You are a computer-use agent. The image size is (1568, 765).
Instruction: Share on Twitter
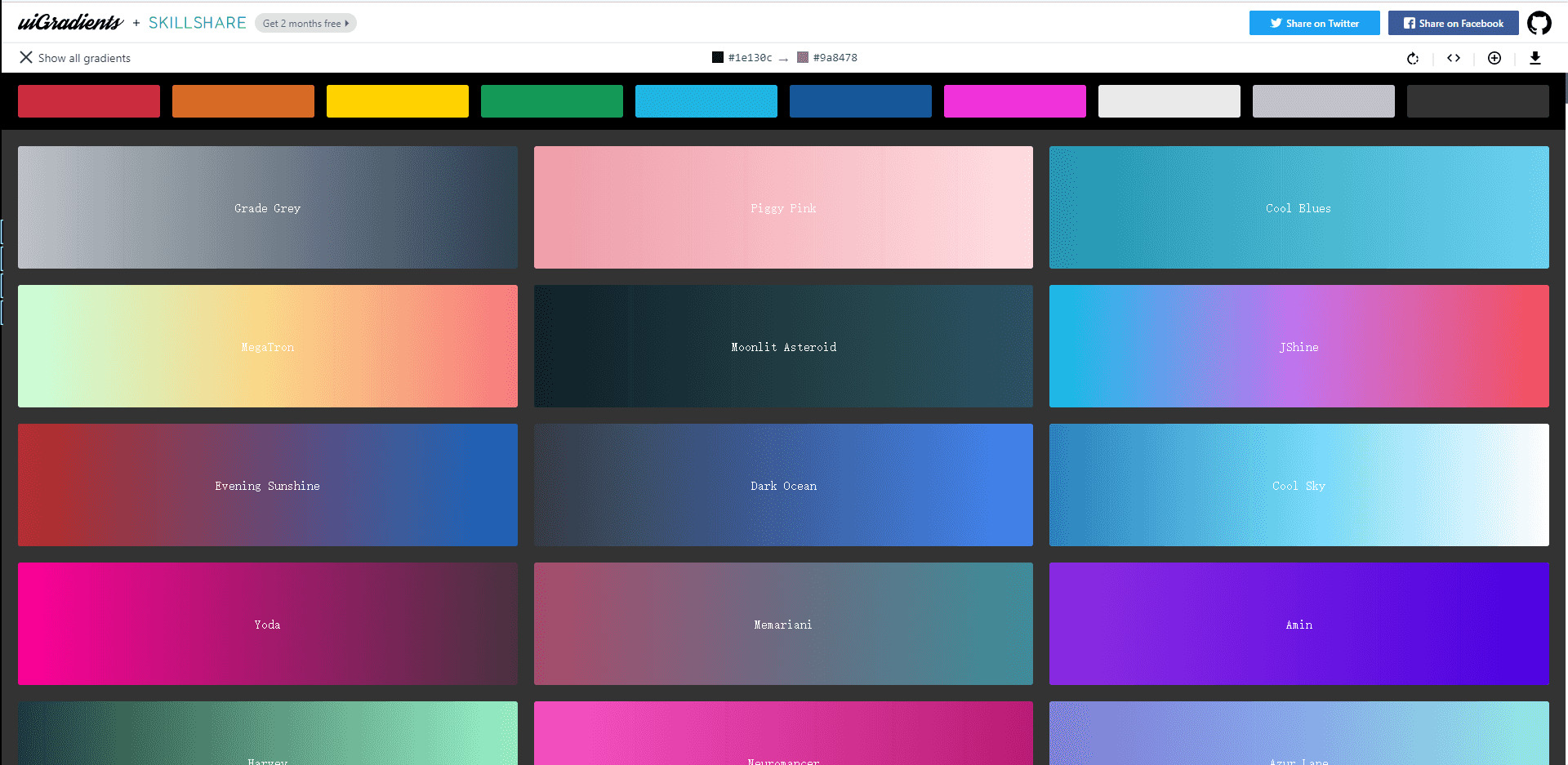(1315, 23)
